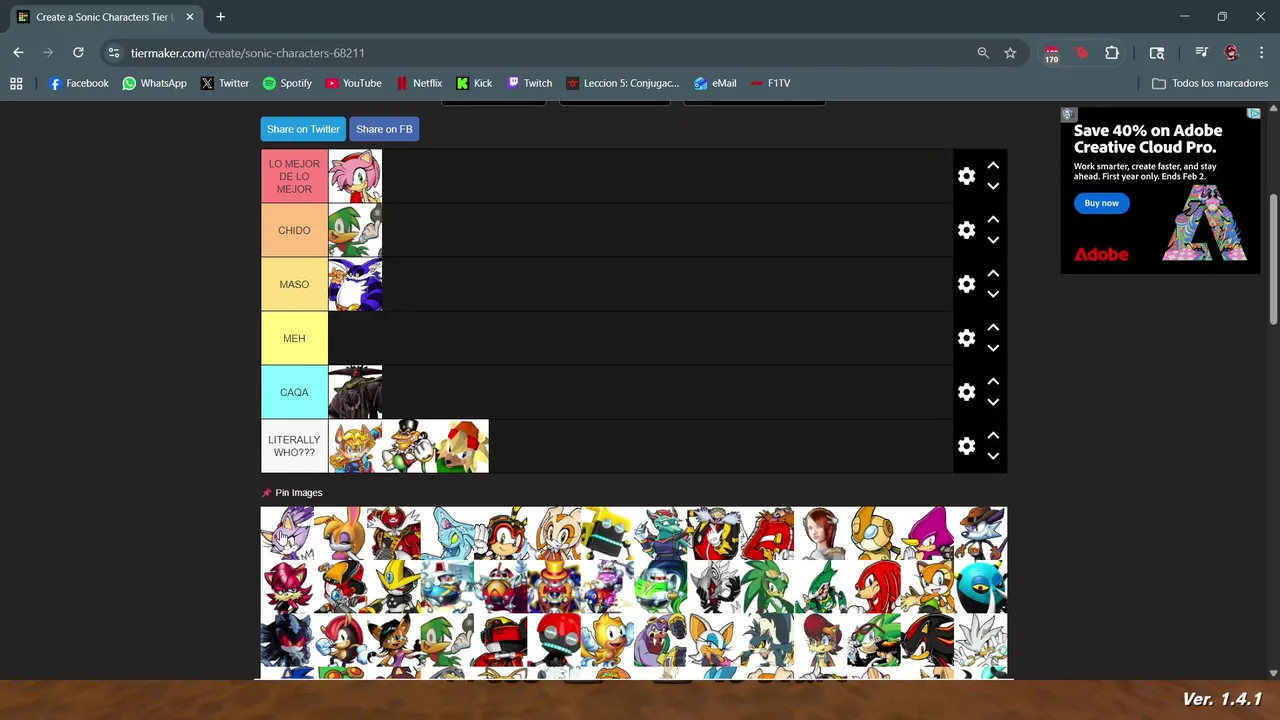
Task: Select MASO tier label
Action: pyautogui.click(x=294, y=284)
